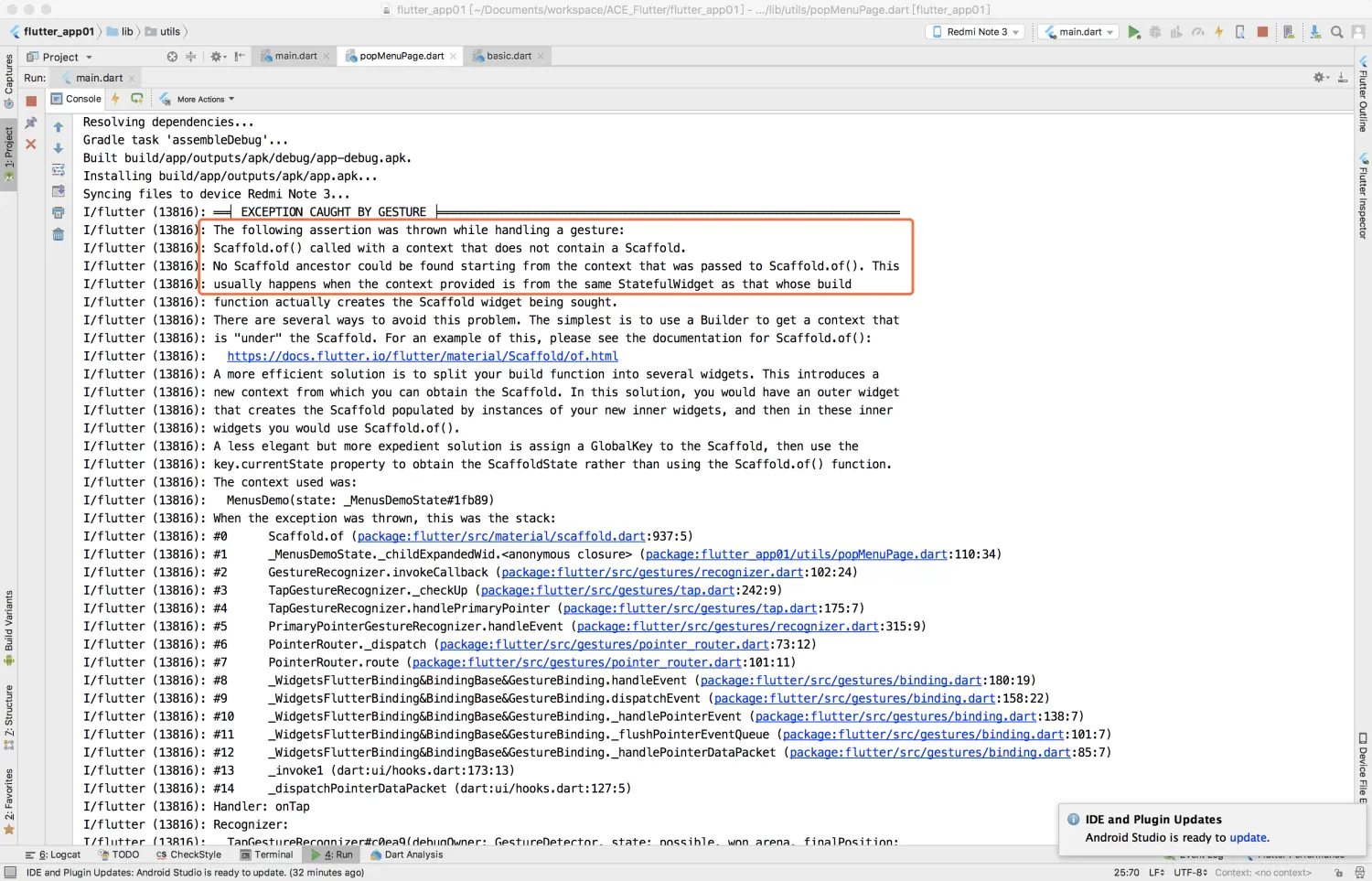Trigger Flutter Hot Reload lightning in top toolbar
This screenshot has width=1372, height=881.
pos(1218,32)
